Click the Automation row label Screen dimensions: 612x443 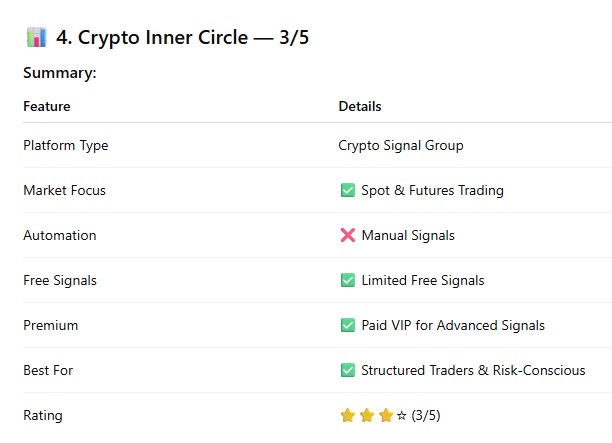pos(60,235)
